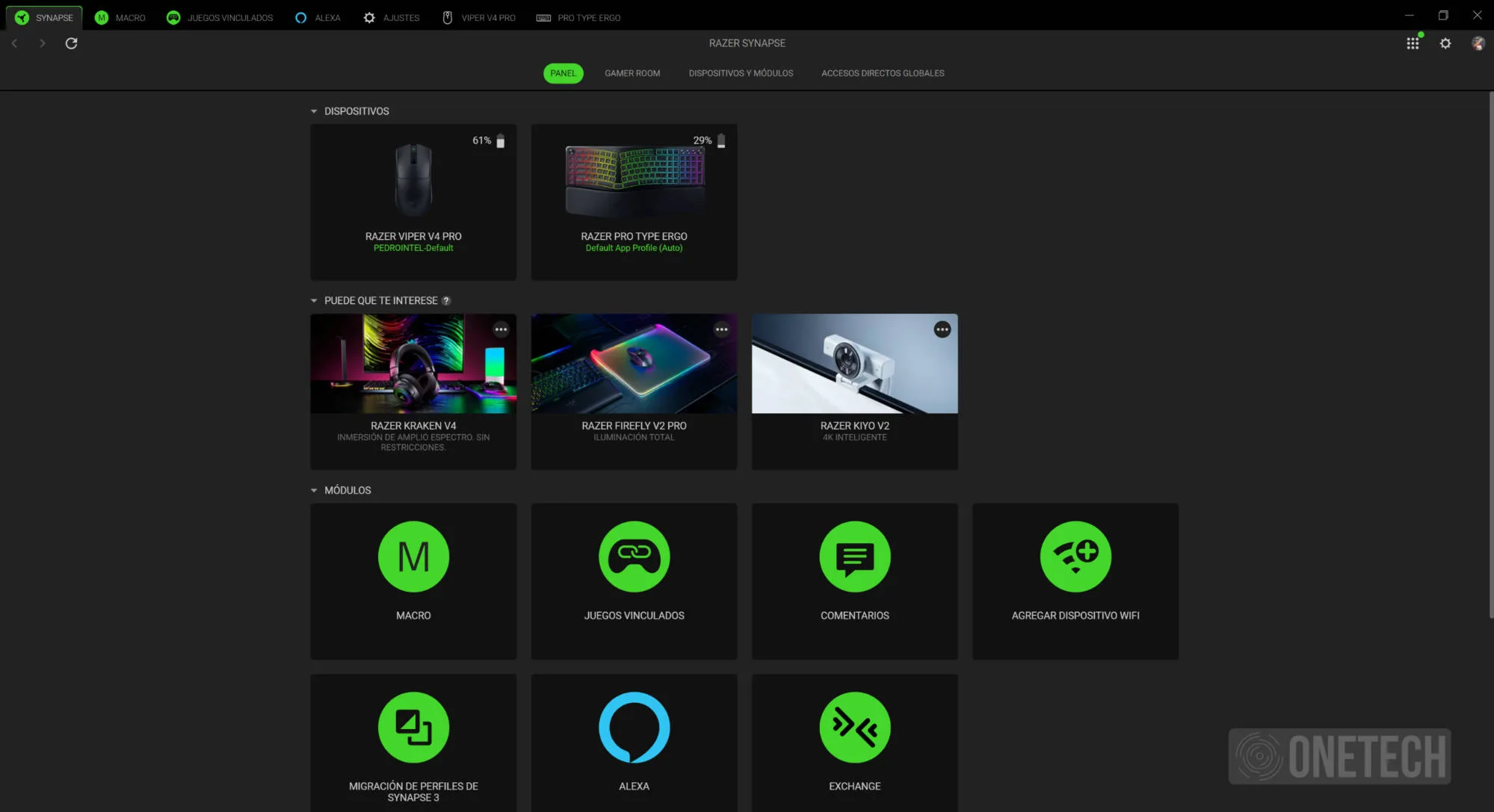Image resolution: width=1494 pixels, height=812 pixels.
Task: Open the Razer Viper V4 Pro mouse image
Action: 413,179
